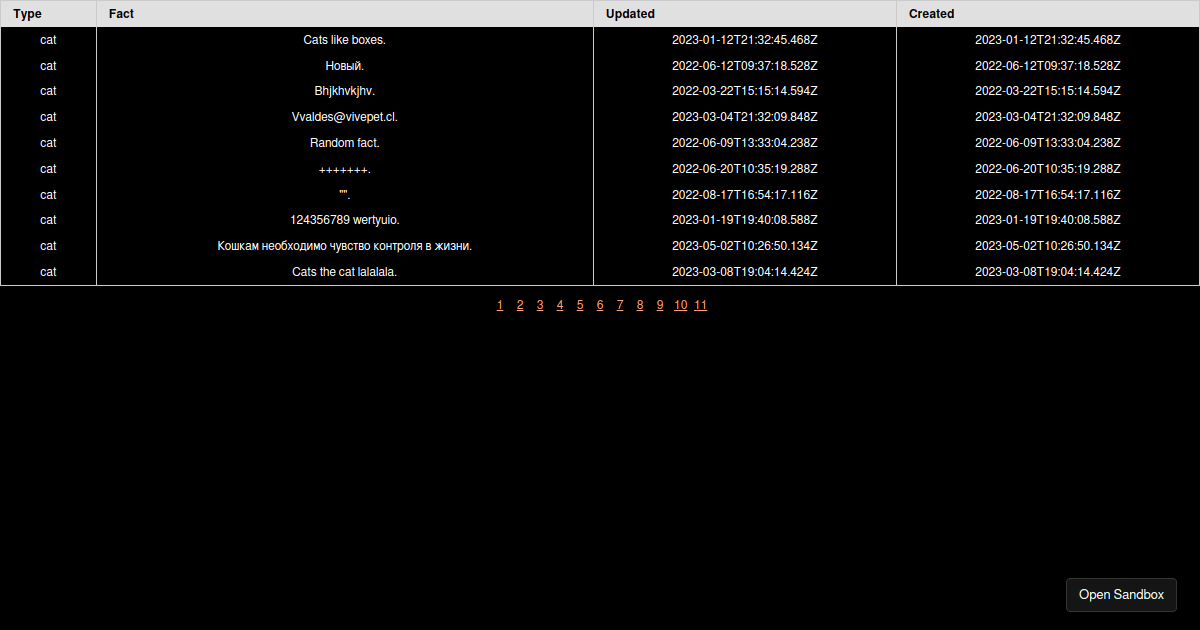Go to pagination page 1
This screenshot has width=1200, height=630.
pyautogui.click(x=500, y=306)
